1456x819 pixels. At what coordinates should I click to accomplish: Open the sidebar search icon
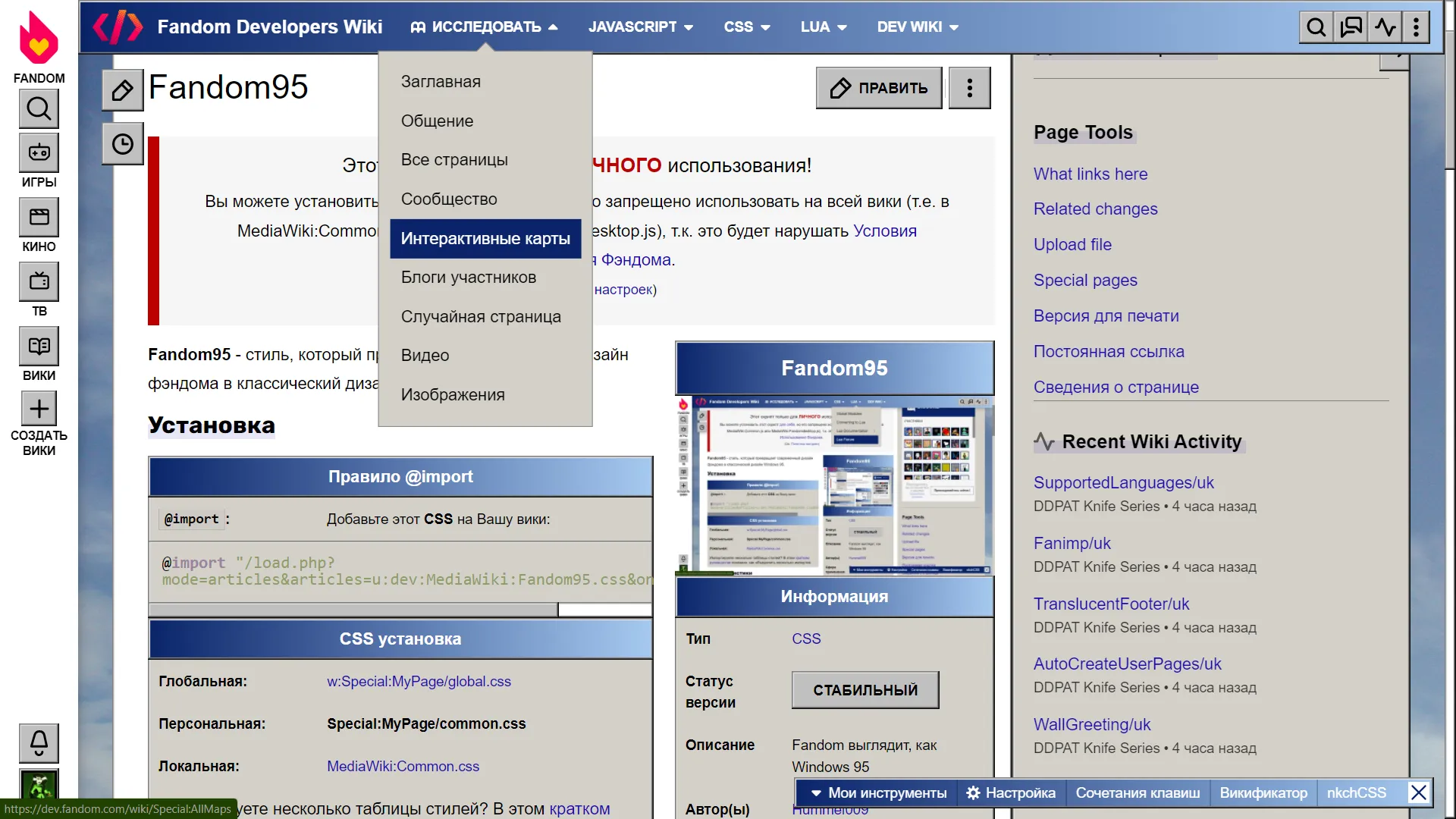pyautogui.click(x=39, y=109)
